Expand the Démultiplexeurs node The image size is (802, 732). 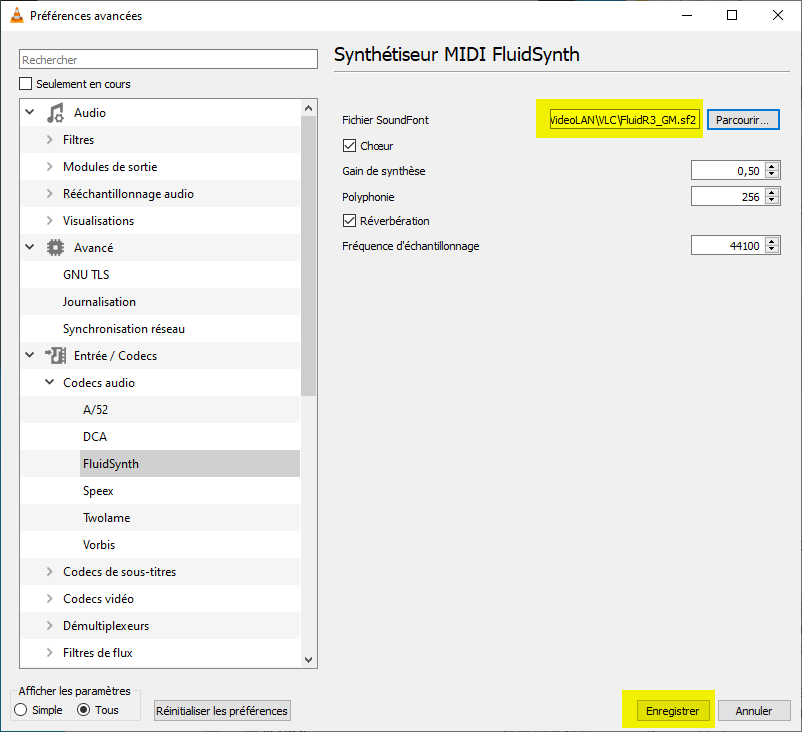50,626
